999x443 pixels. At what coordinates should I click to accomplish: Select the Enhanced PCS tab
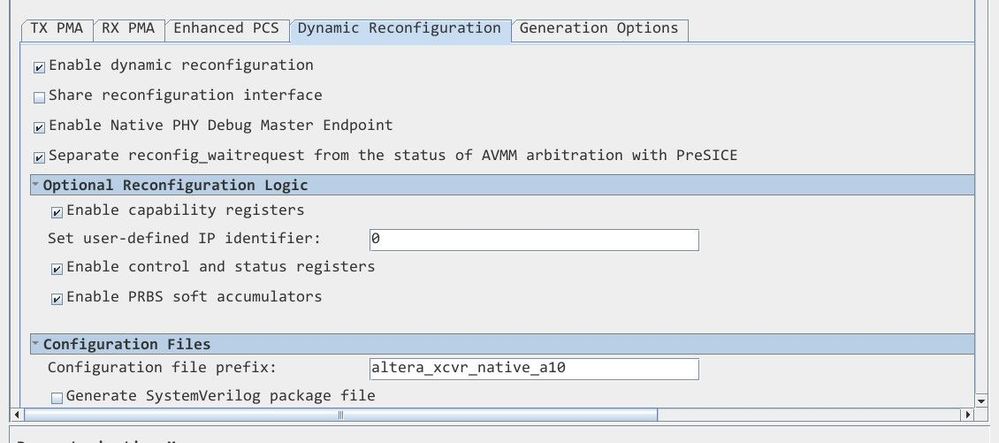[226, 28]
